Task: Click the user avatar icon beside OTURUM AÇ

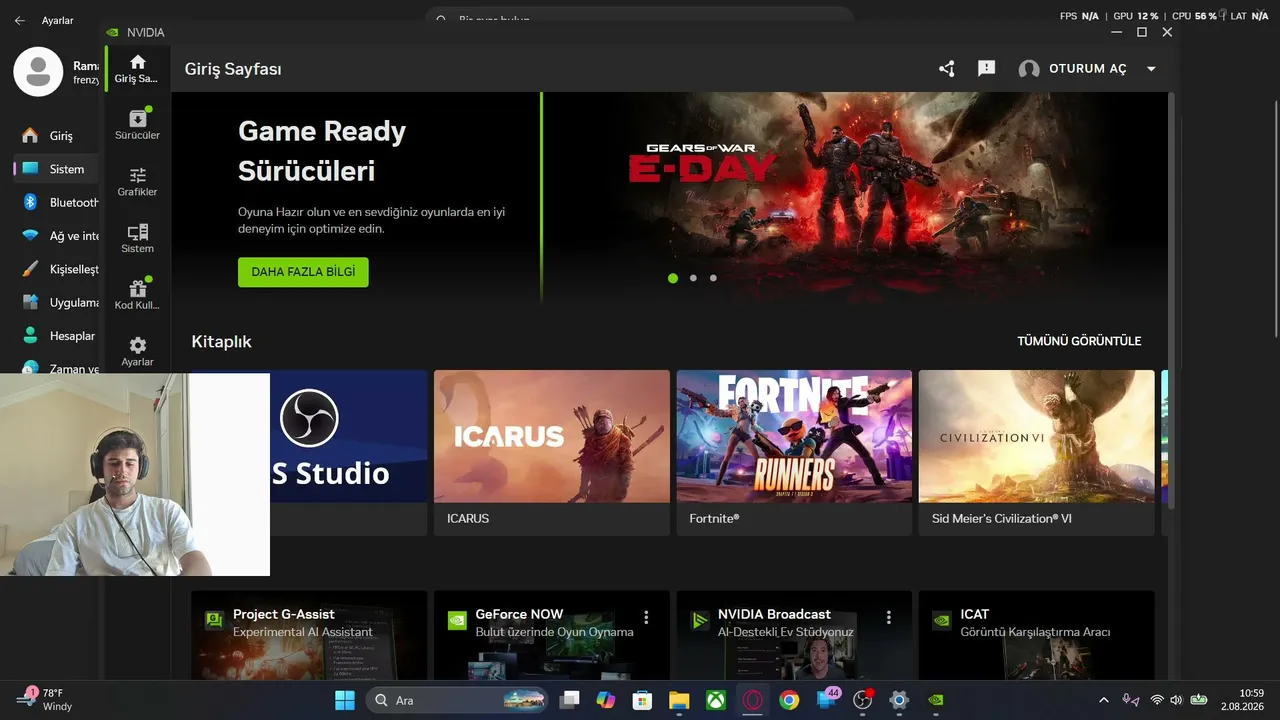Action: click(1029, 69)
